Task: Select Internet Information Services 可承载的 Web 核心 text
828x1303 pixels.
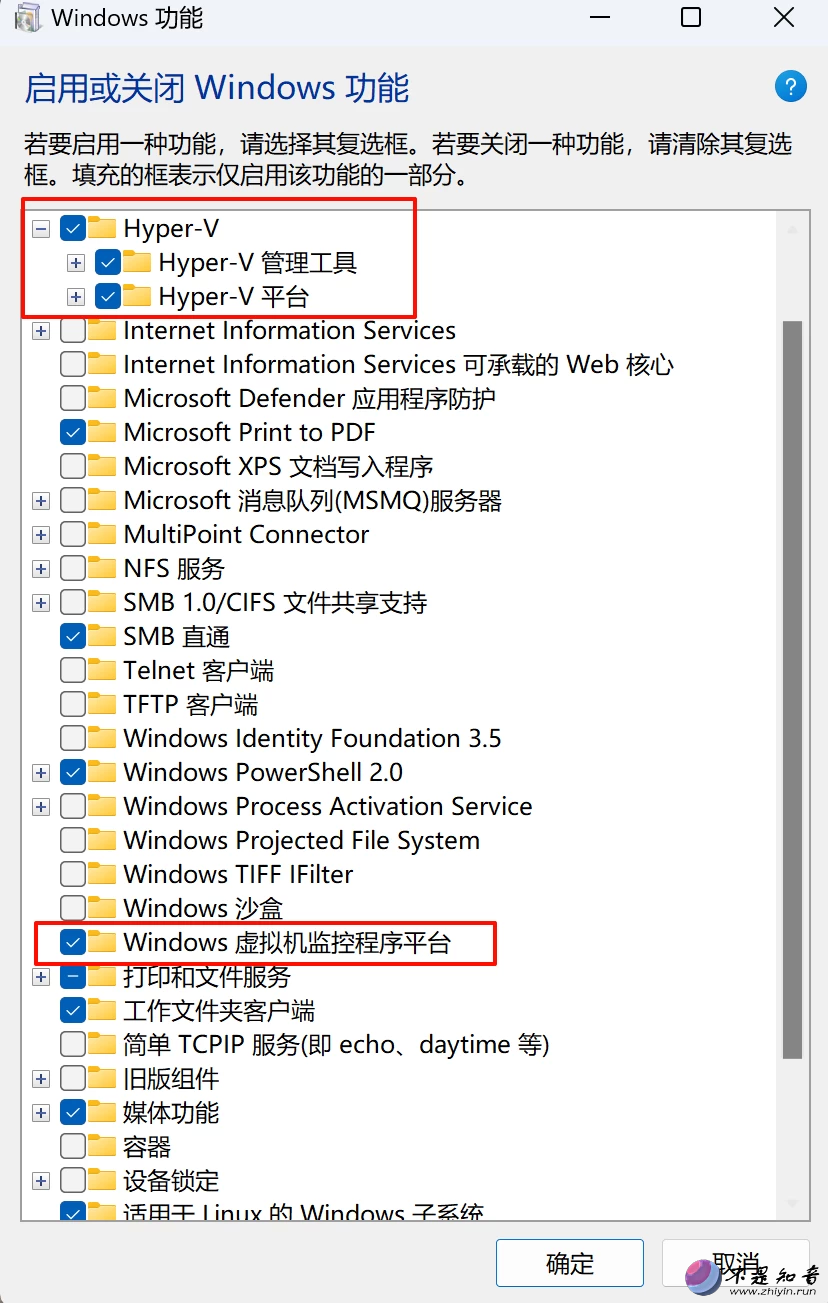Action: pos(398,364)
